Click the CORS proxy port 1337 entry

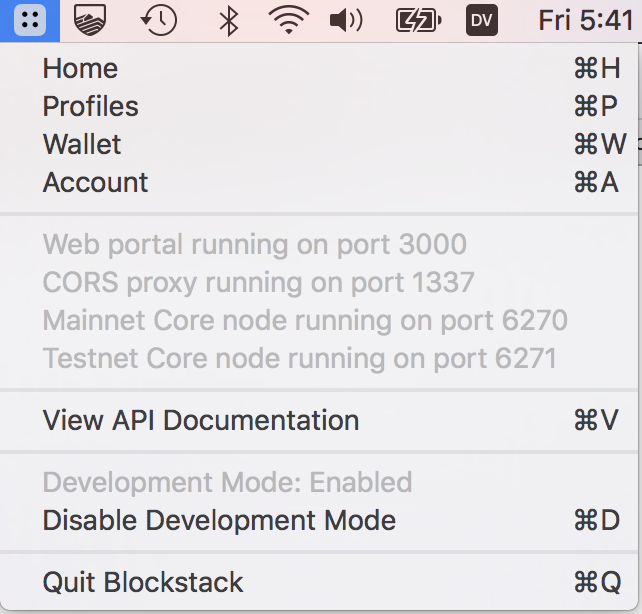258,282
